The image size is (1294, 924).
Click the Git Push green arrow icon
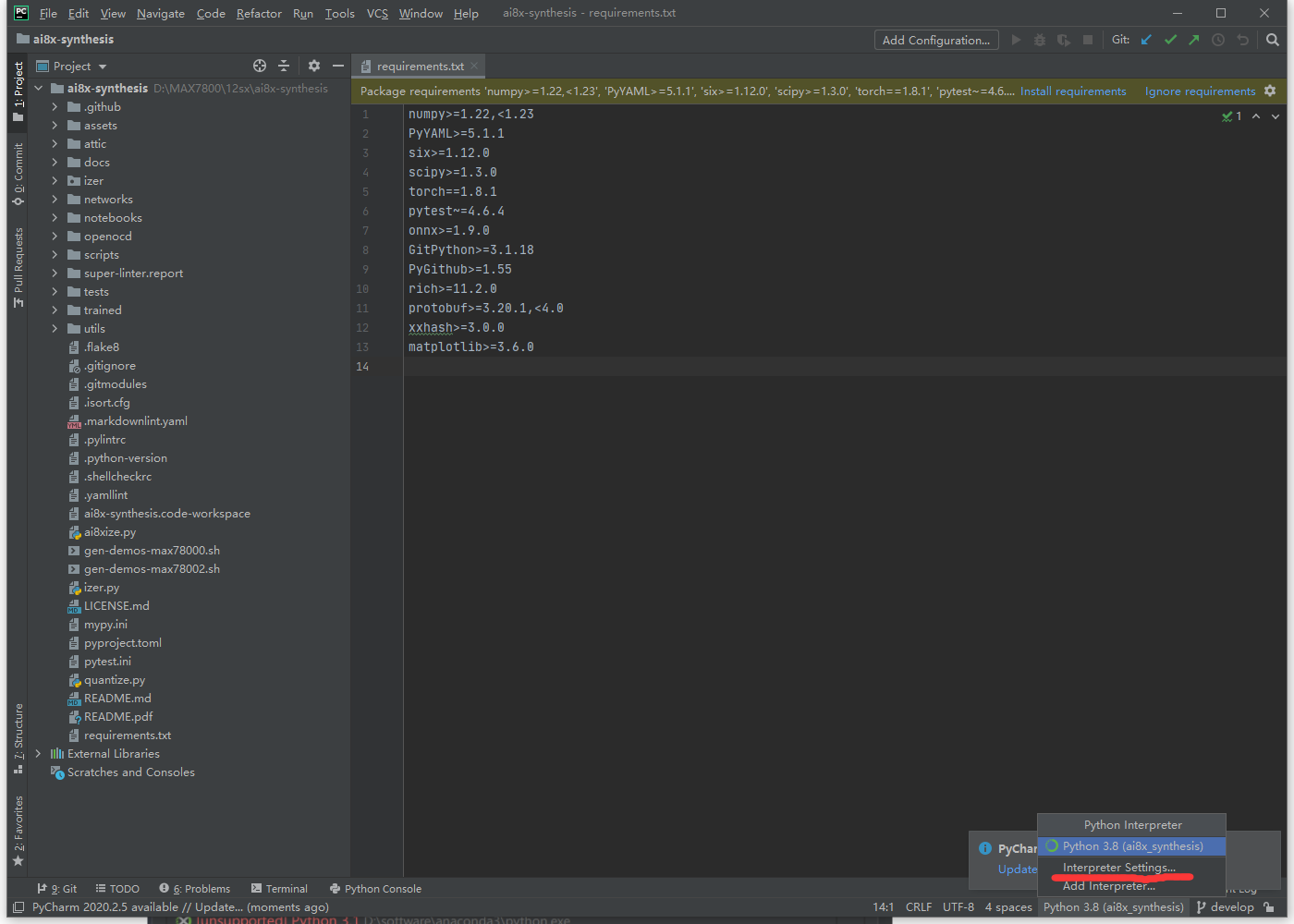(x=1194, y=40)
